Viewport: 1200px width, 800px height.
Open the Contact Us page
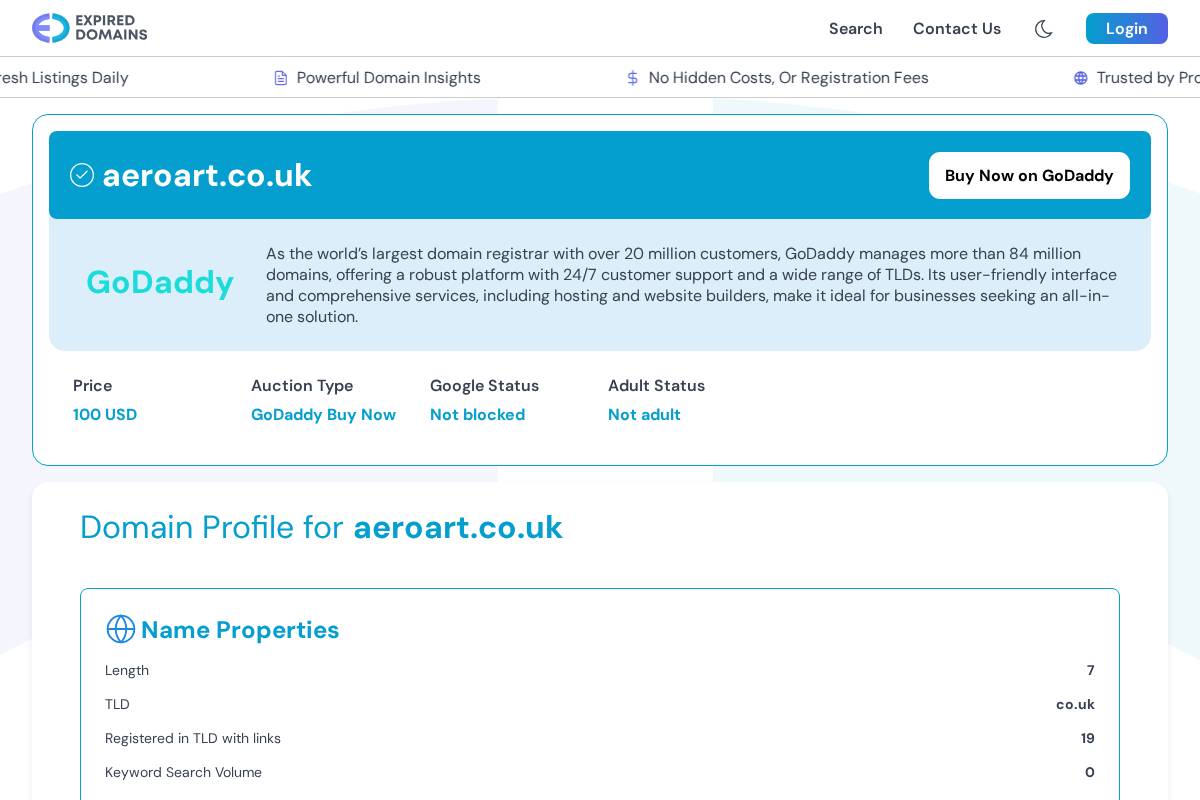(x=956, y=29)
